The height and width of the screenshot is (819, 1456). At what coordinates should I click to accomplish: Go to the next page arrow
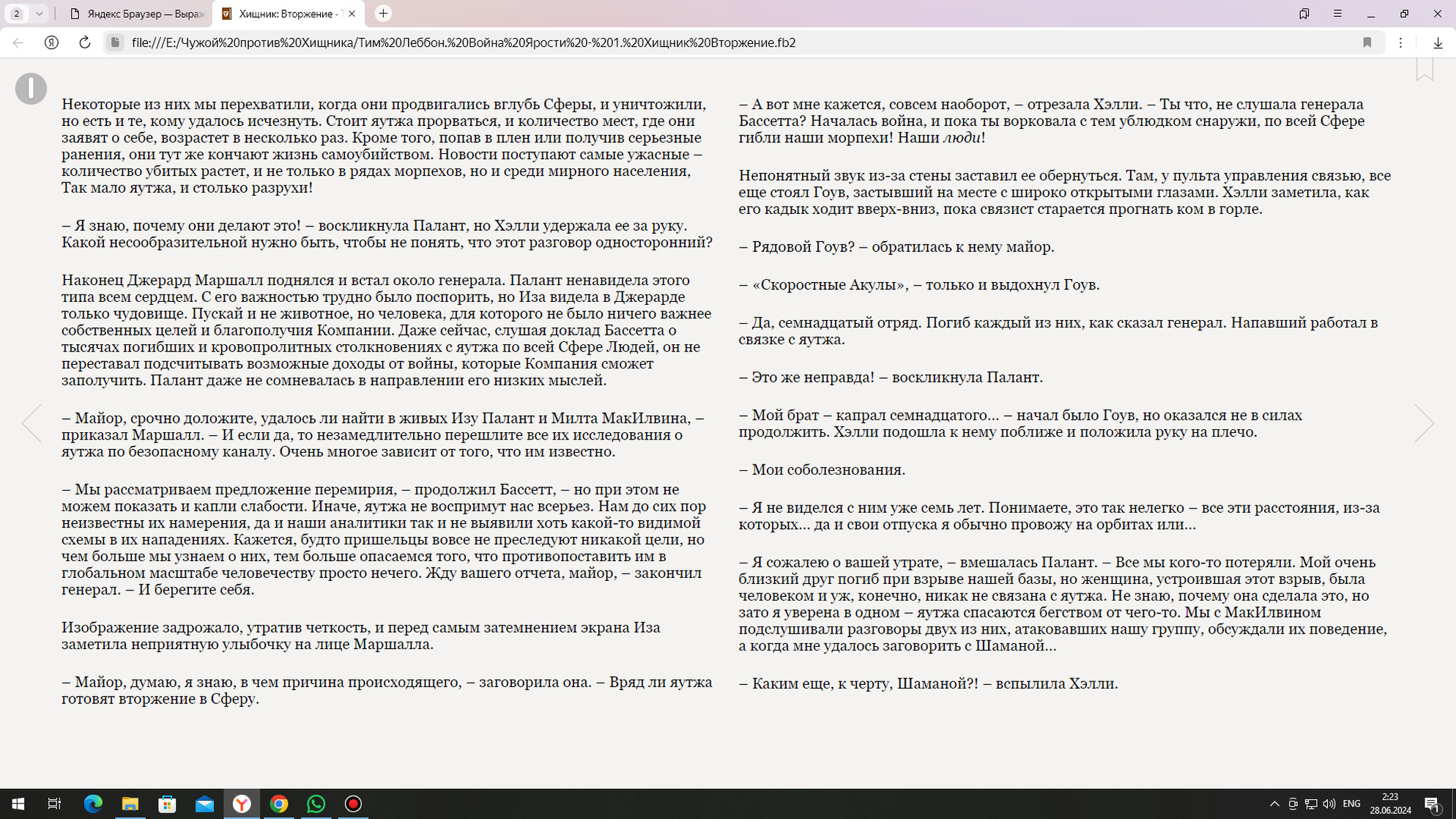click(1423, 423)
